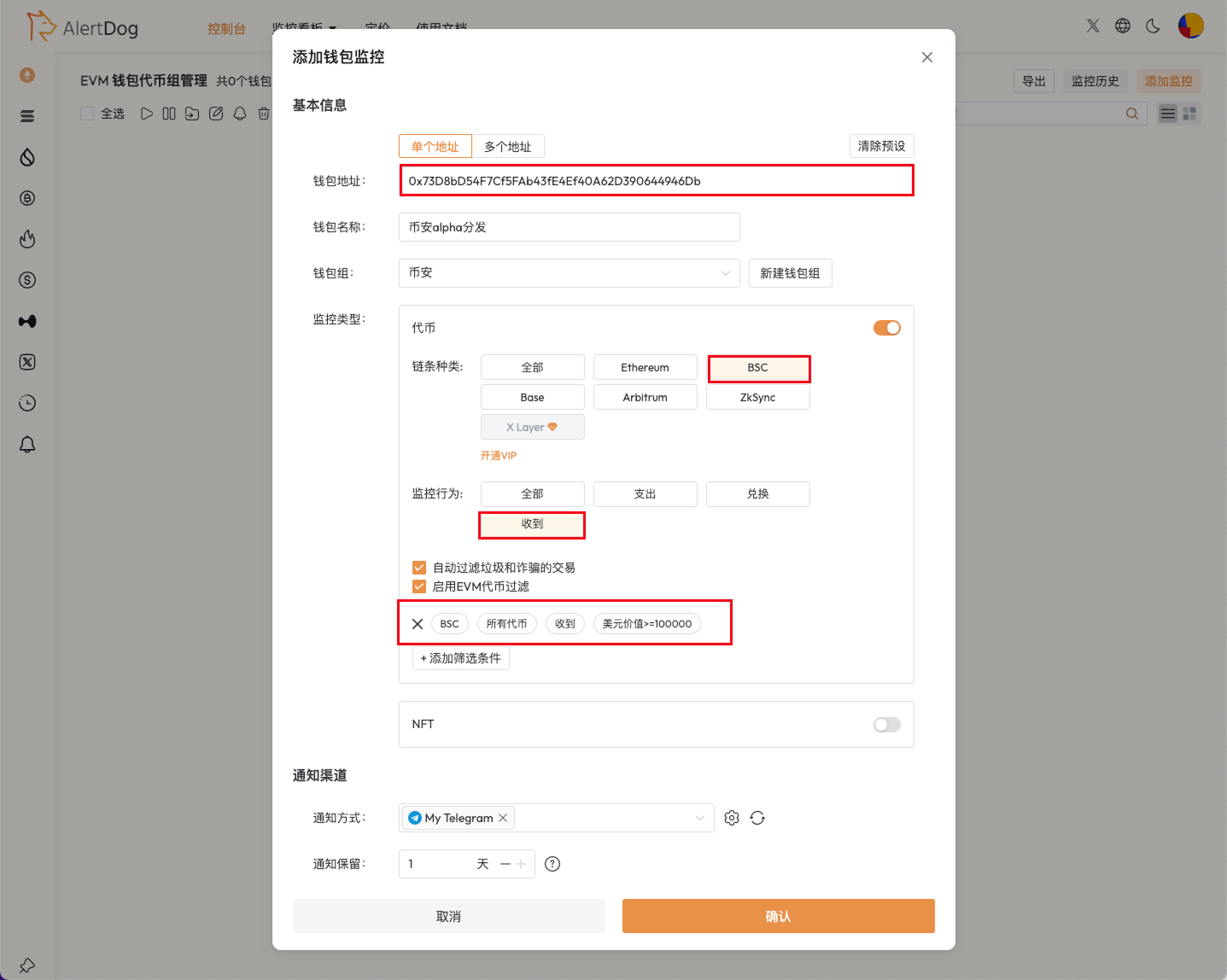Switch to the 多个地址 tab
The height and width of the screenshot is (980, 1227).
click(x=509, y=146)
